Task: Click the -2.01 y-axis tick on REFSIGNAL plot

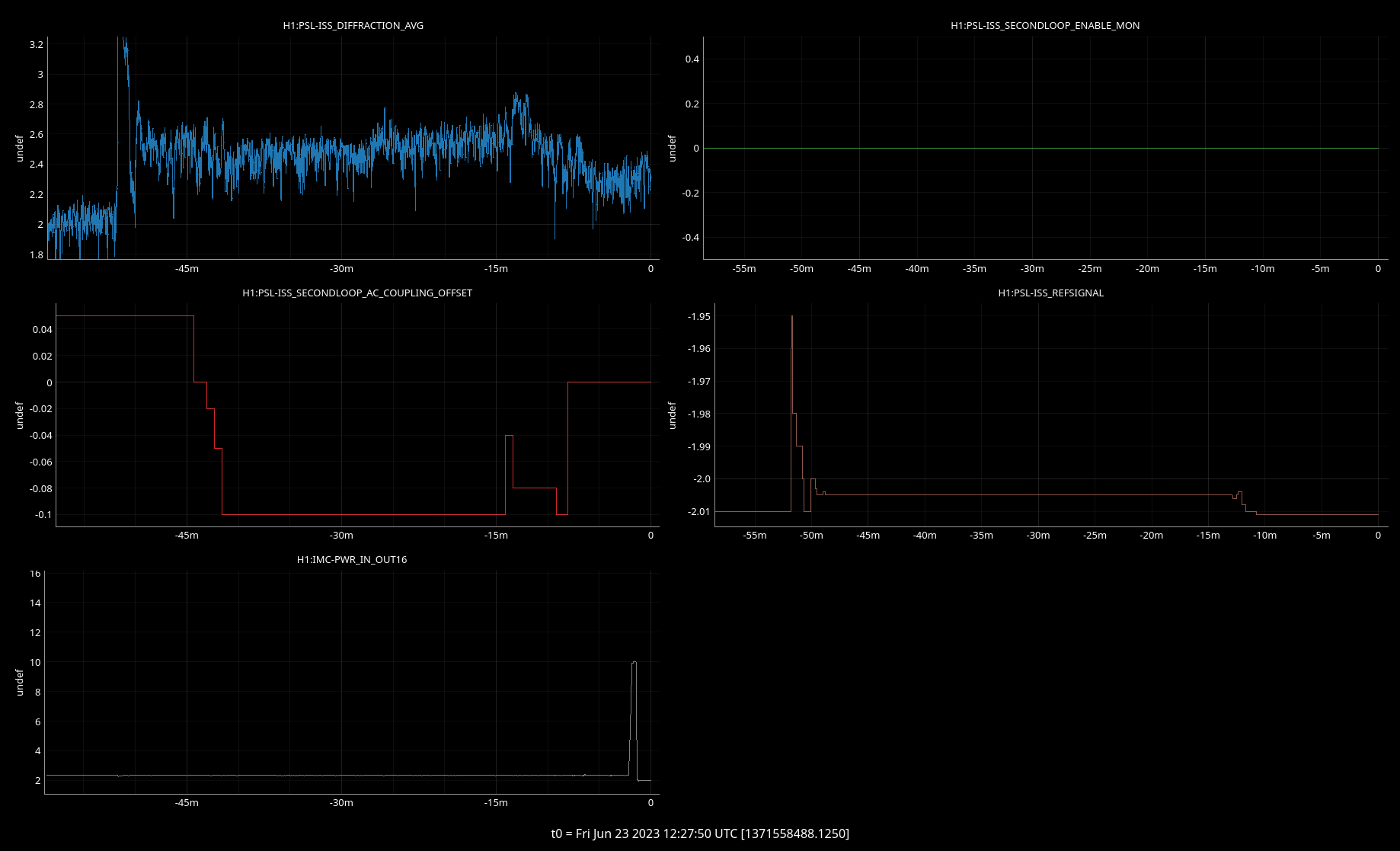Action: [x=698, y=512]
